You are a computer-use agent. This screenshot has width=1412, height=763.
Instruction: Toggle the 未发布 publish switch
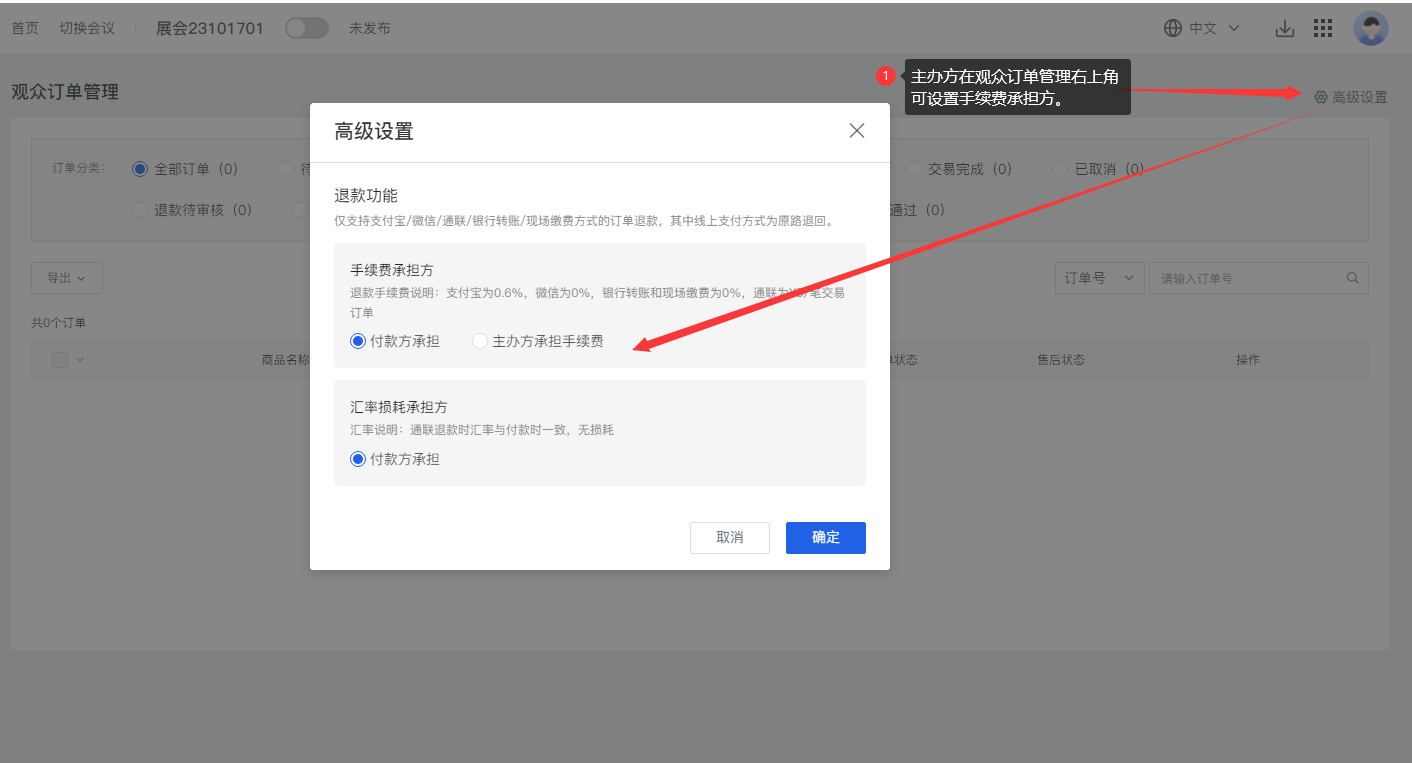pos(307,28)
